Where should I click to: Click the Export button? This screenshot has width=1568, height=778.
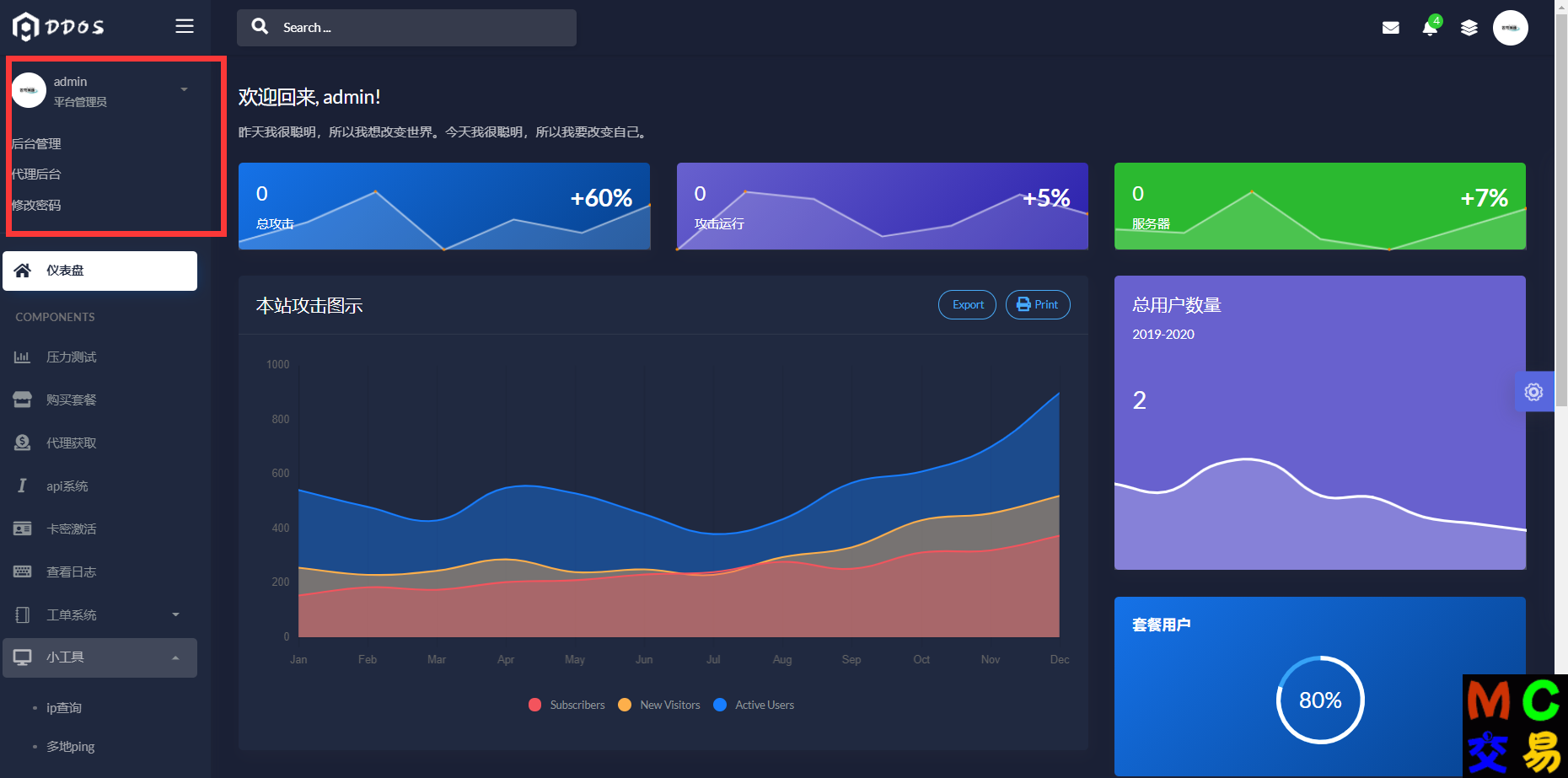(x=967, y=304)
